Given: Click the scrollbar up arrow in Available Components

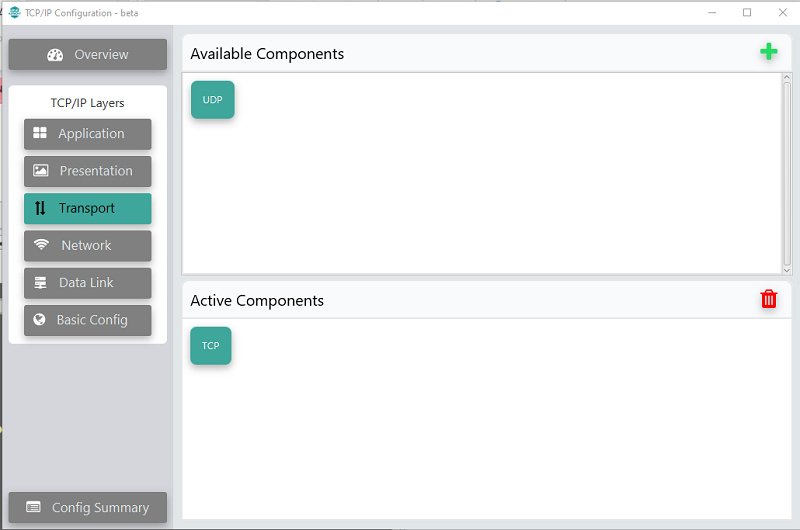Looking at the screenshot, I should click(787, 77).
